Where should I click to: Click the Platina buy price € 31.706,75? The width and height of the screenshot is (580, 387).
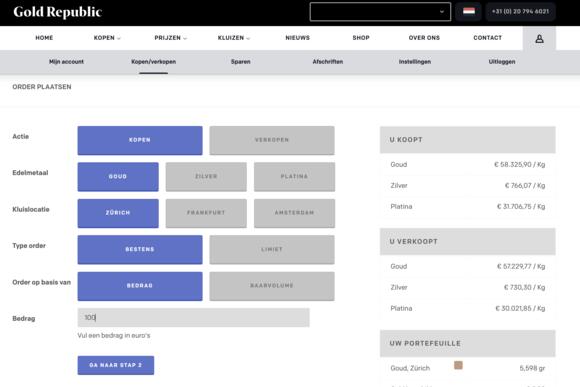521,206
